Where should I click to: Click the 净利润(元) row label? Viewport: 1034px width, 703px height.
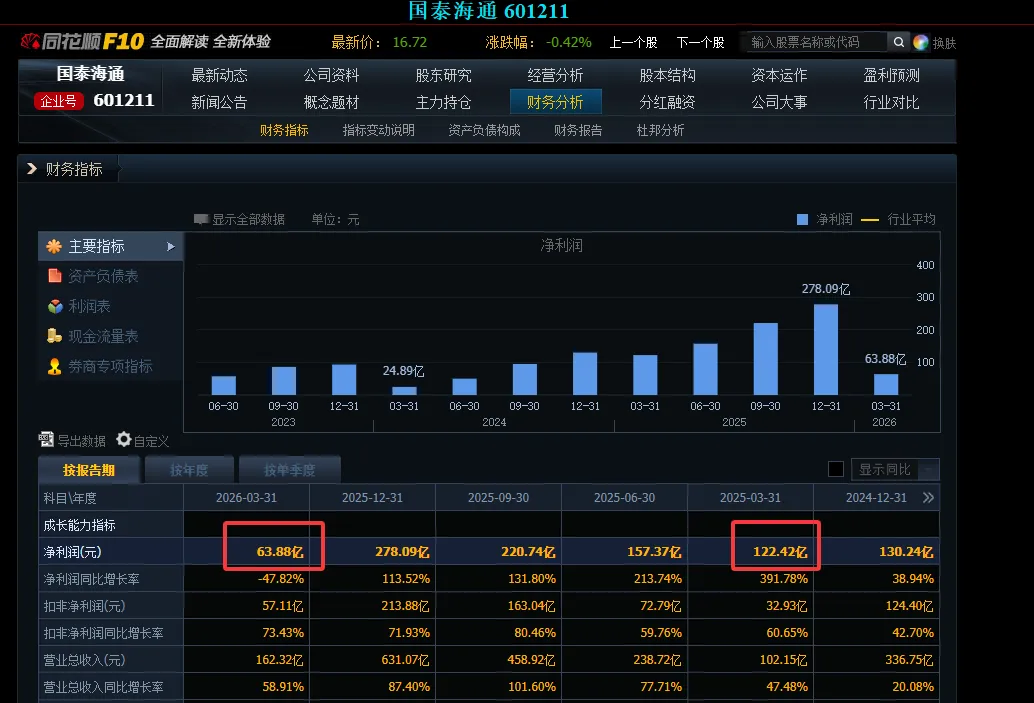73,552
